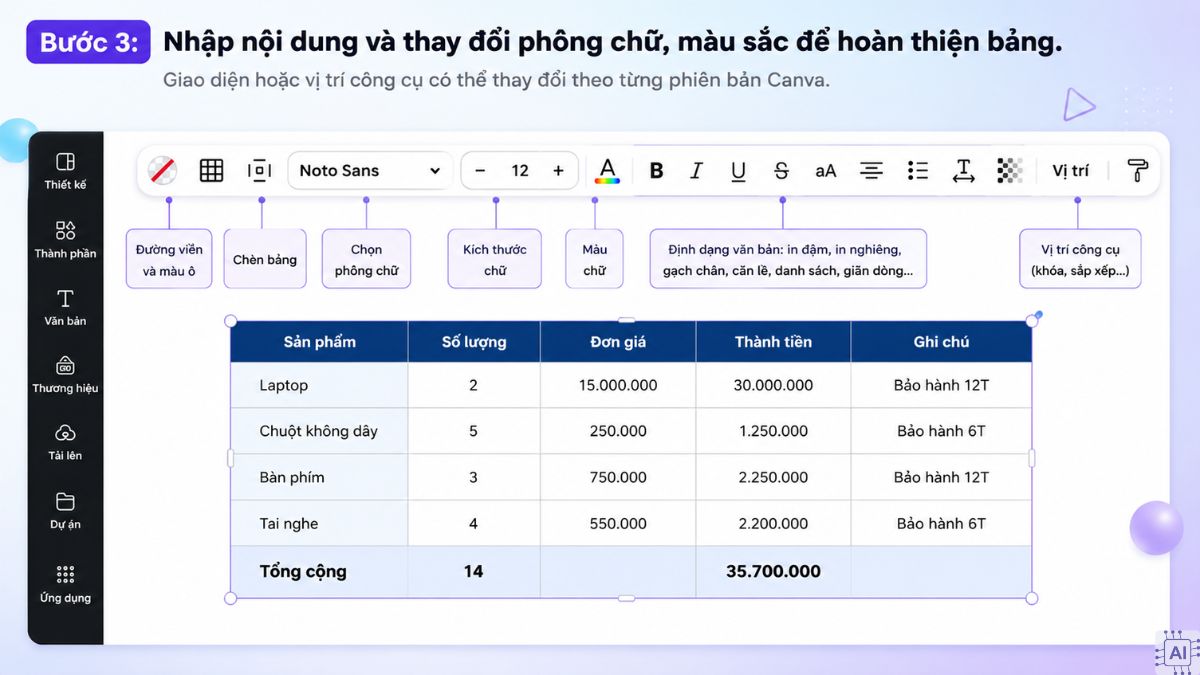This screenshot has height=675, width=1200.
Task: Click the 2.200.000 total cell
Action: pyautogui.click(x=773, y=523)
